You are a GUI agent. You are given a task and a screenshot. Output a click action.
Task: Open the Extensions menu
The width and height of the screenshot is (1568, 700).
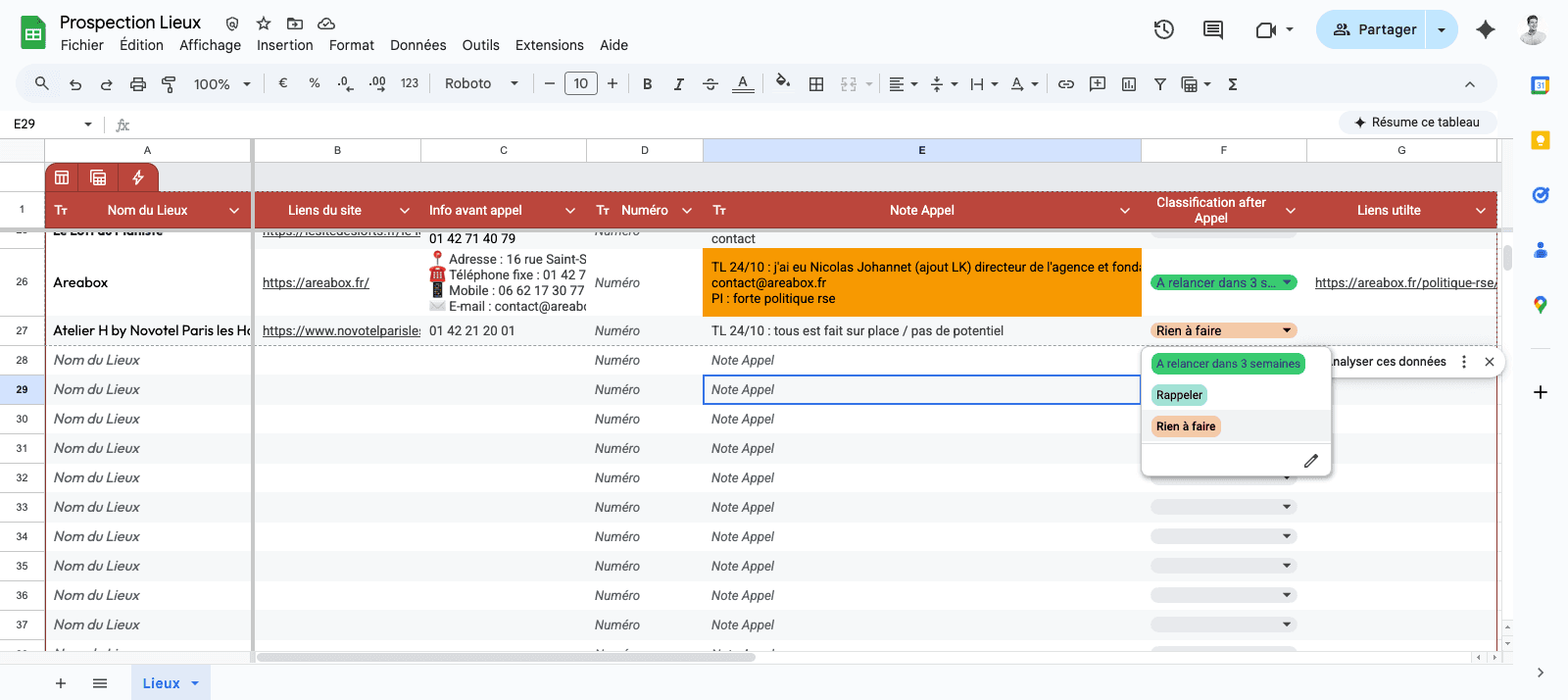click(550, 45)
